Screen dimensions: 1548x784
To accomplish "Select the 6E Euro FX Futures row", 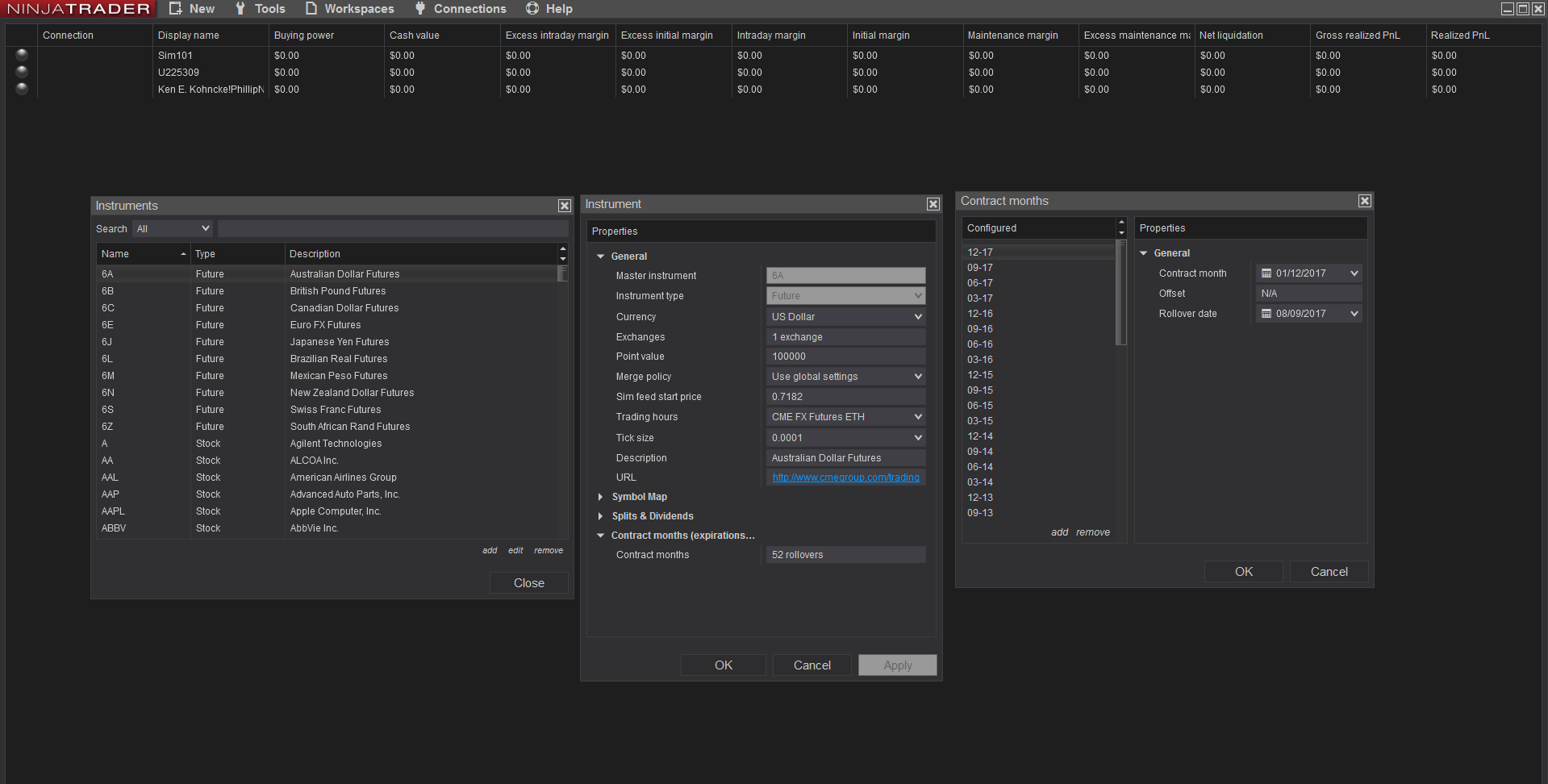I will [327, 325].
